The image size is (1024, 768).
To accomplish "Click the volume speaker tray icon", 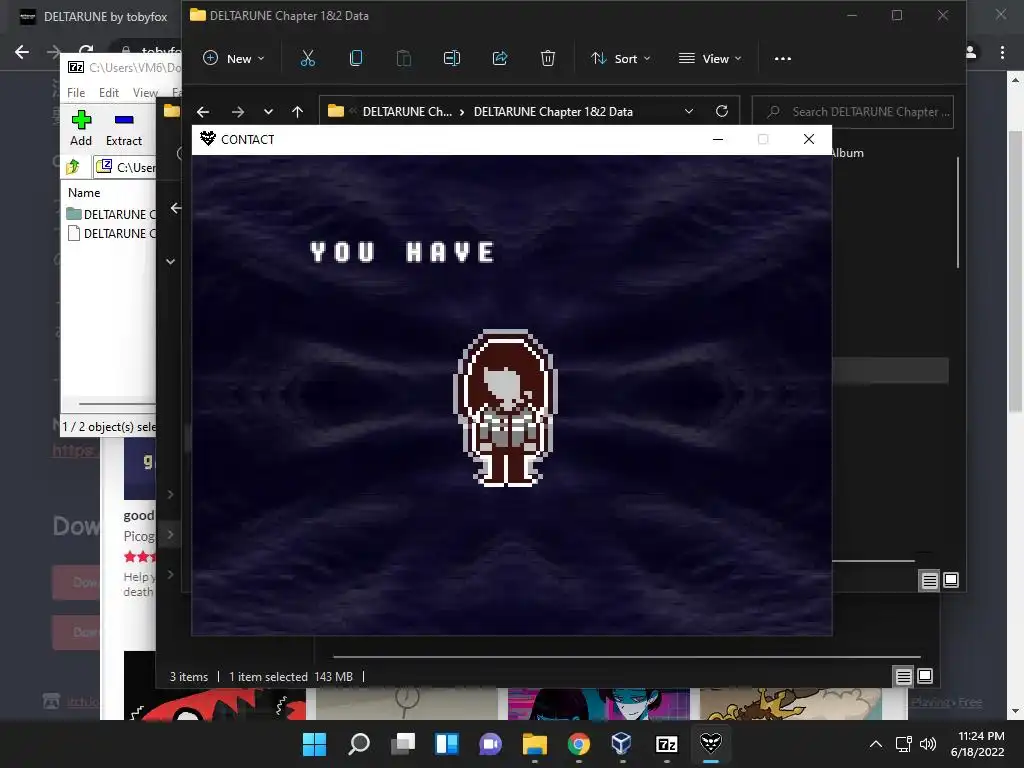I will coord(928,744).
